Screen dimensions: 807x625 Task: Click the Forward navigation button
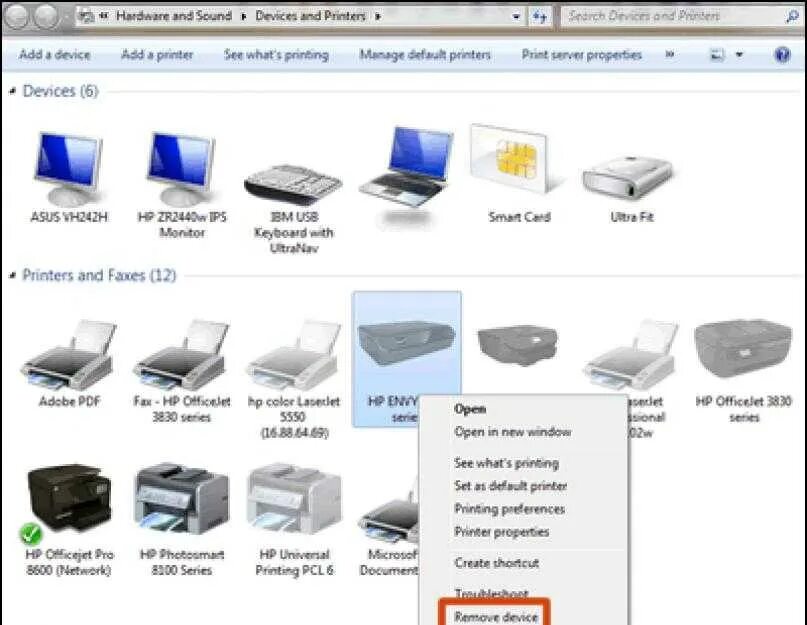pos(46,16)
